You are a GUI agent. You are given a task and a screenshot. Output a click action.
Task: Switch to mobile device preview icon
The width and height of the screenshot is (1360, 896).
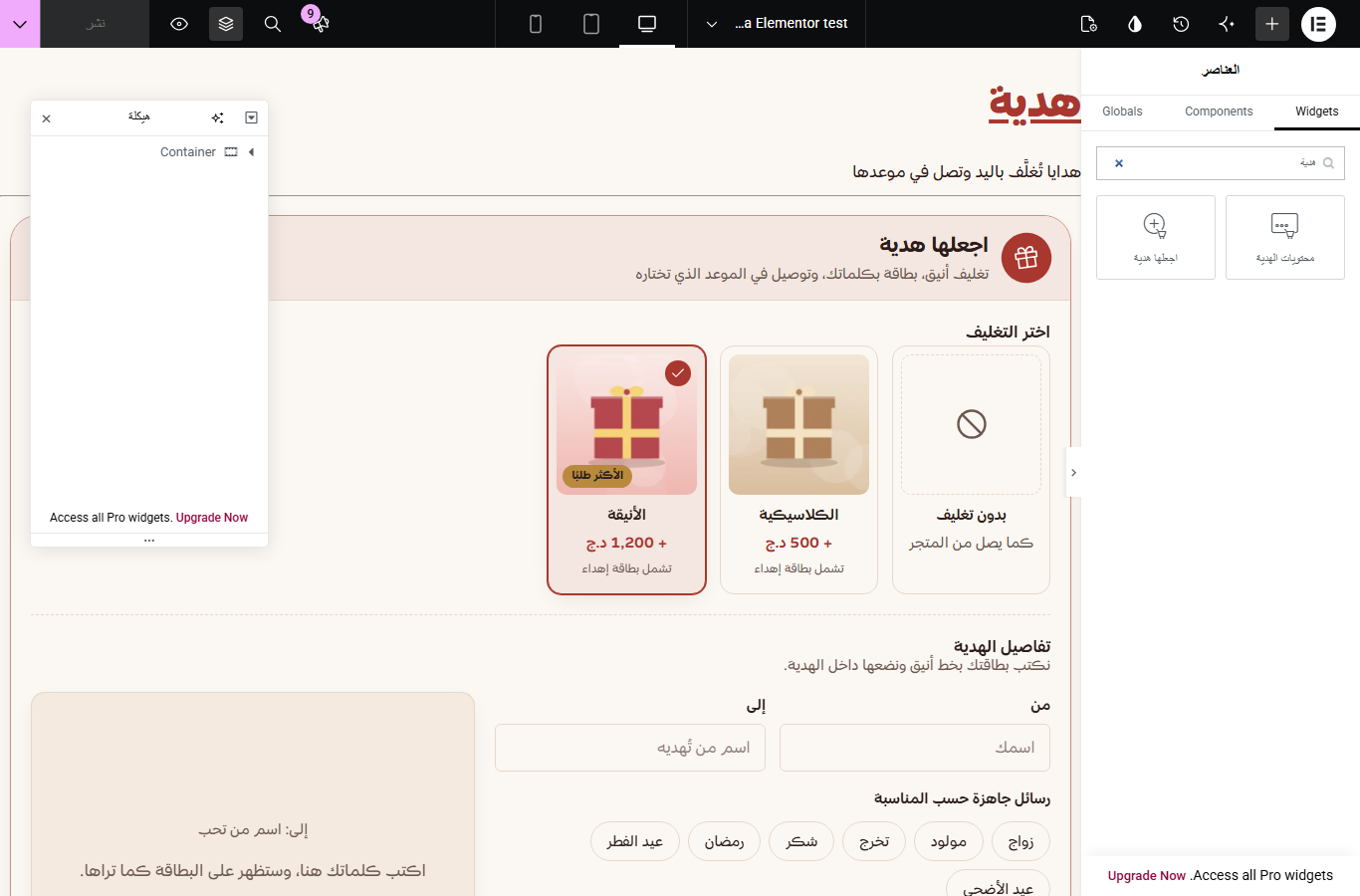point(536,24)
